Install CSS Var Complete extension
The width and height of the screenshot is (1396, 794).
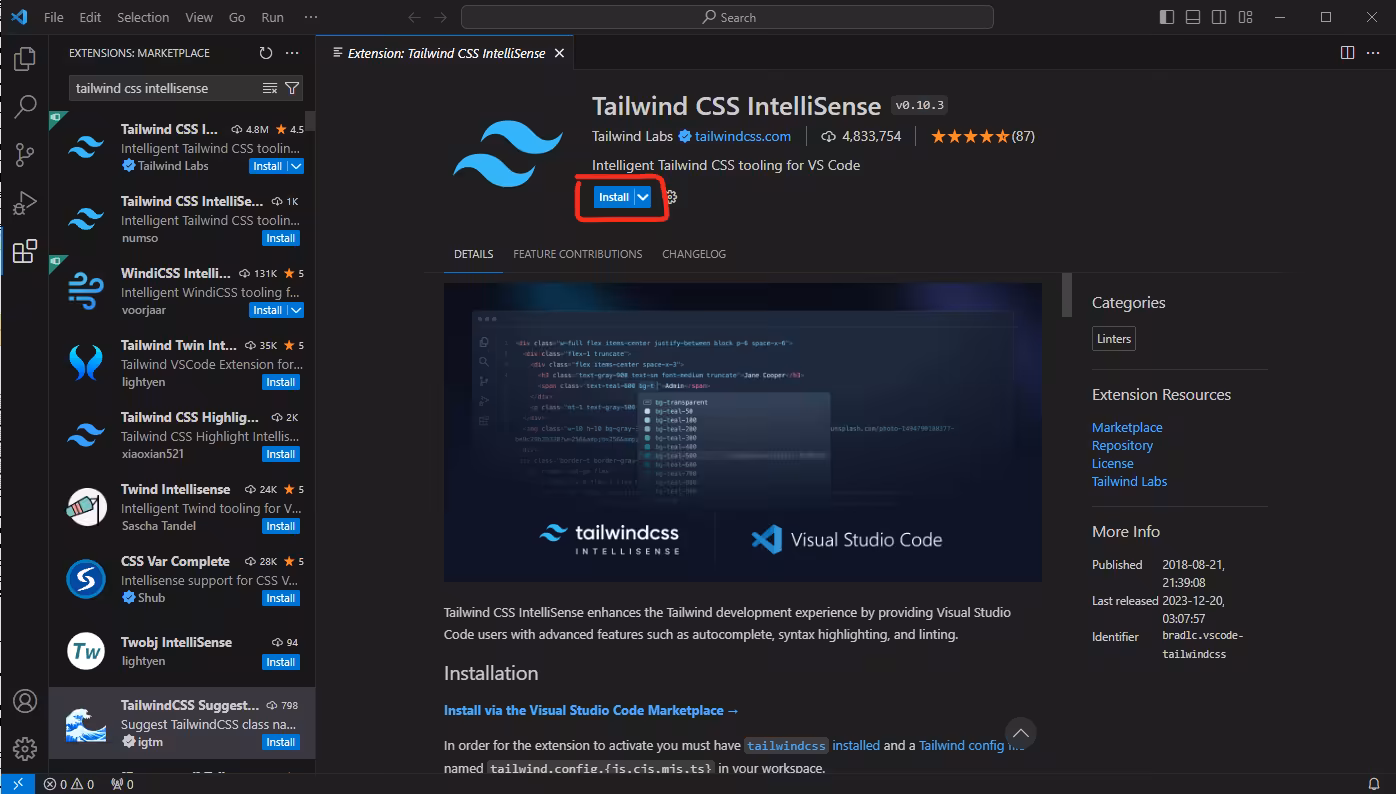[x=281, y=598]
